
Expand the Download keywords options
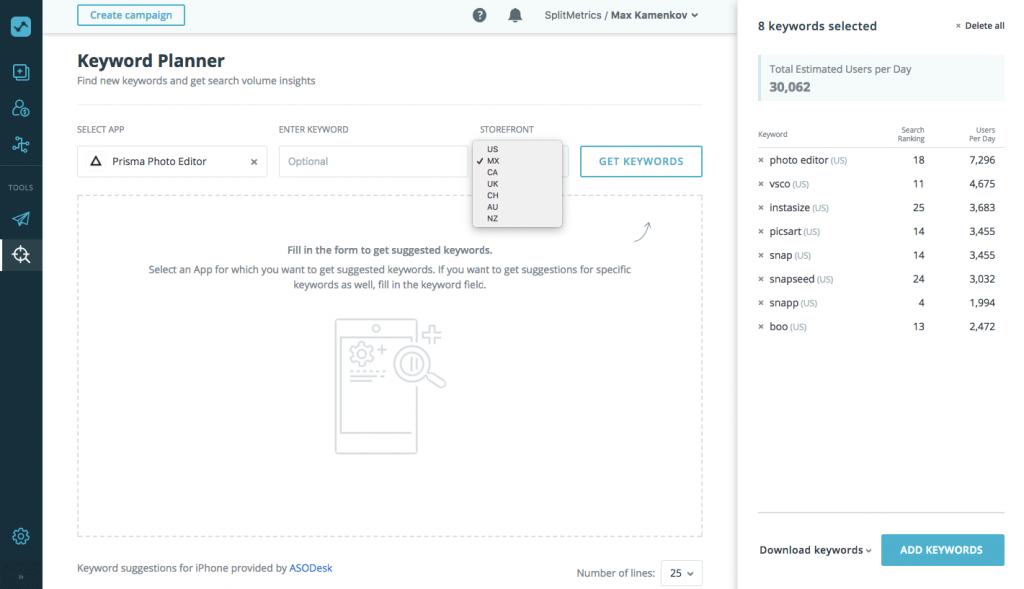(x=814, y=549)
